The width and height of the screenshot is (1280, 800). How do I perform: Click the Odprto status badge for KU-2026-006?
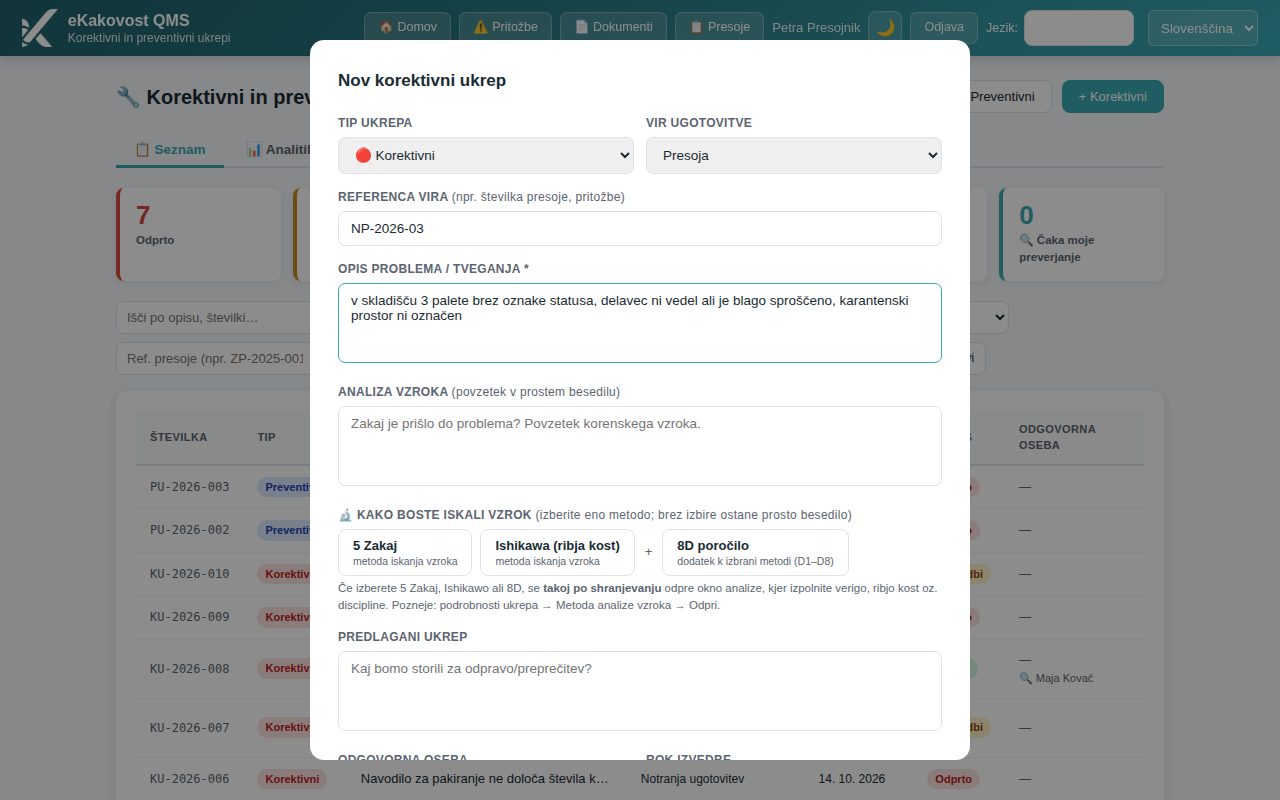click(x=953, y=779)
